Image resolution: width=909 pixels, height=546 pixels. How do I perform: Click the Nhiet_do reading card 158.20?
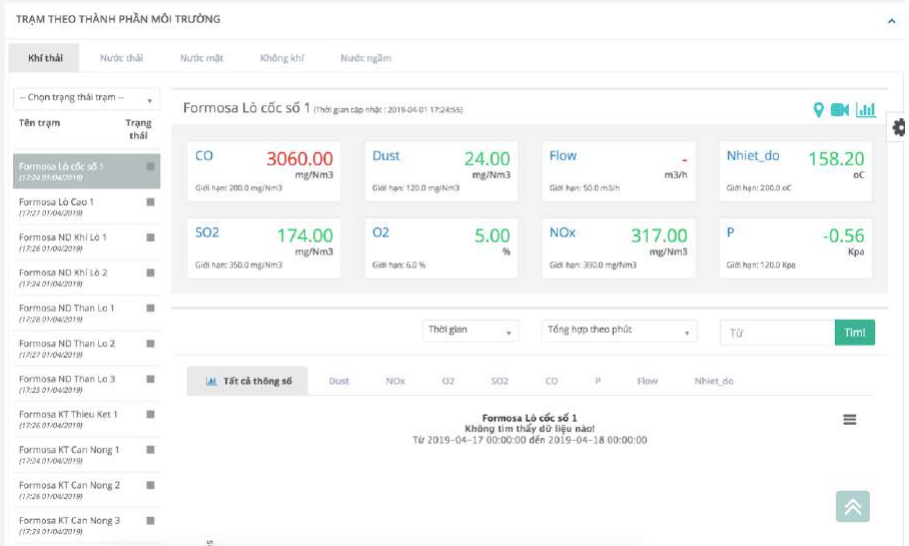point(795,171)
